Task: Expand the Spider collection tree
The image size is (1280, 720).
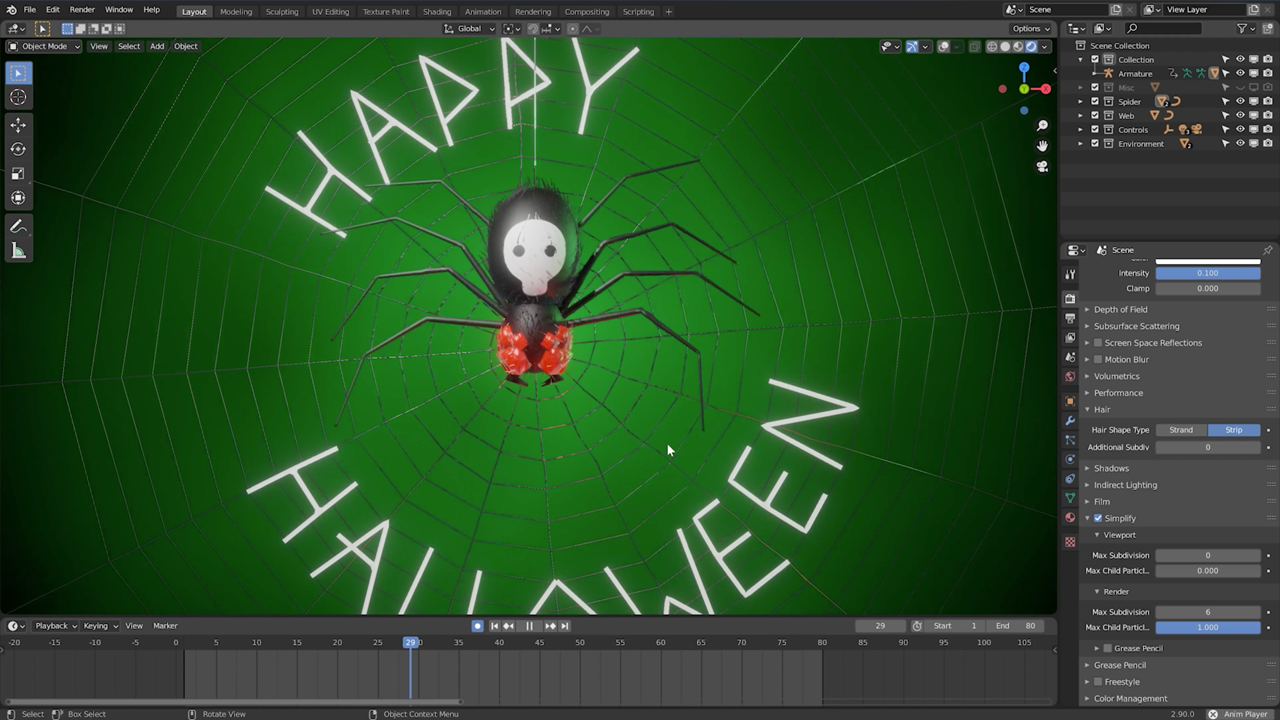Action: pyautogui.click(x=1080, y=101)
